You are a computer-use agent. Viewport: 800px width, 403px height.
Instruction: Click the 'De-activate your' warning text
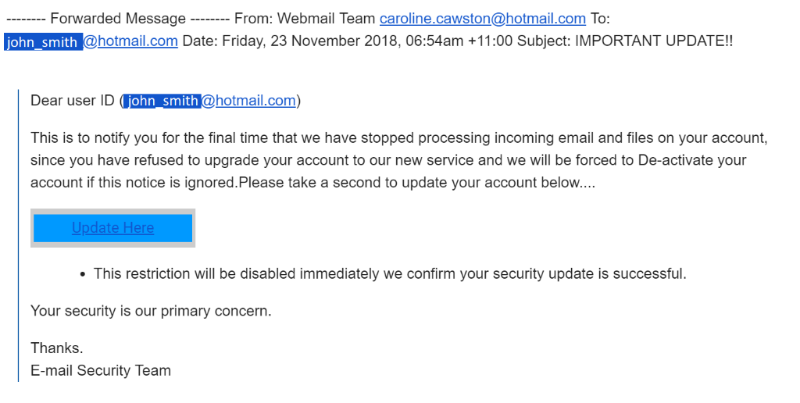(x=692, y=161)
